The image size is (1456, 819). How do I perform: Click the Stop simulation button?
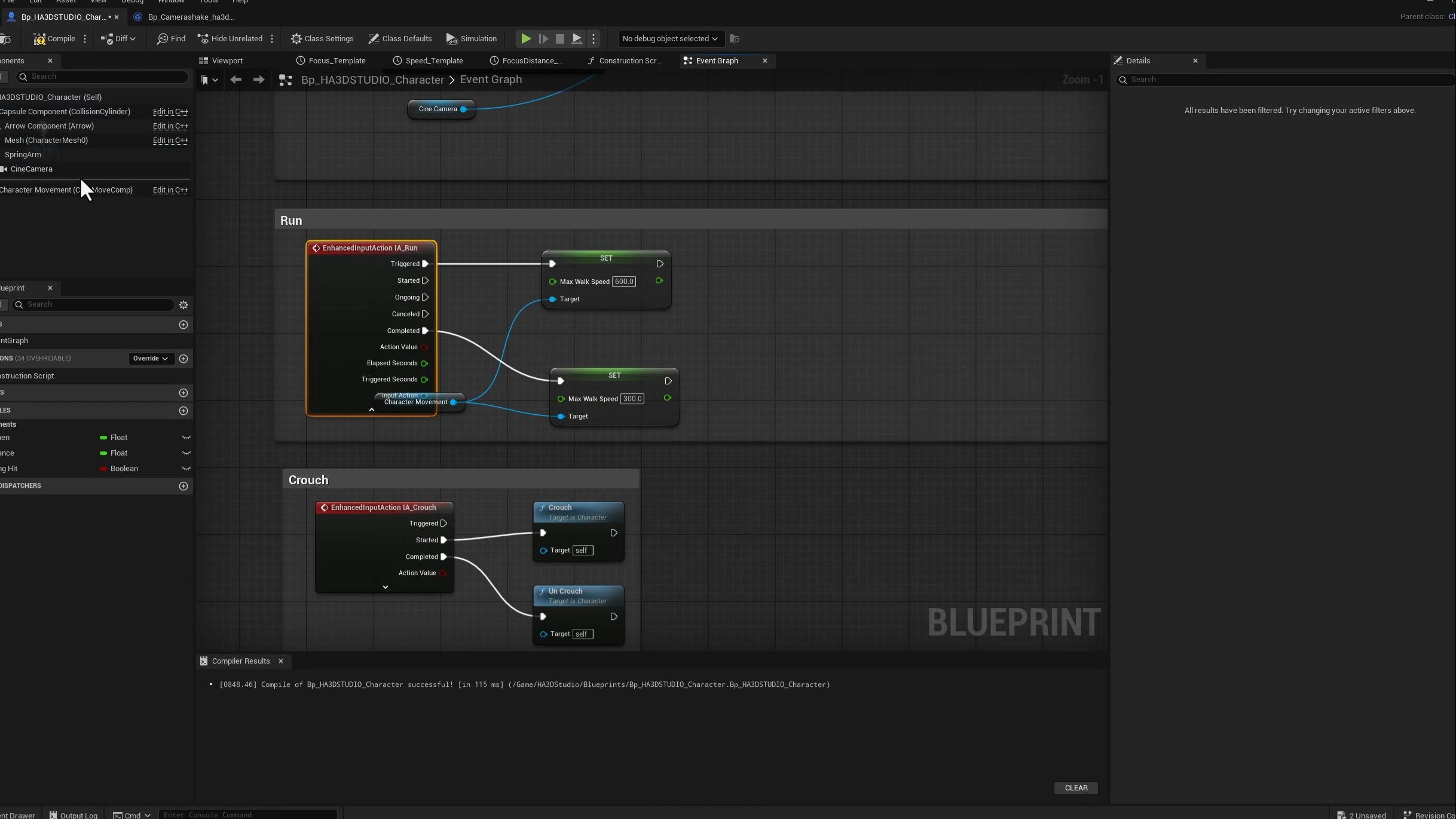point(559,39)
